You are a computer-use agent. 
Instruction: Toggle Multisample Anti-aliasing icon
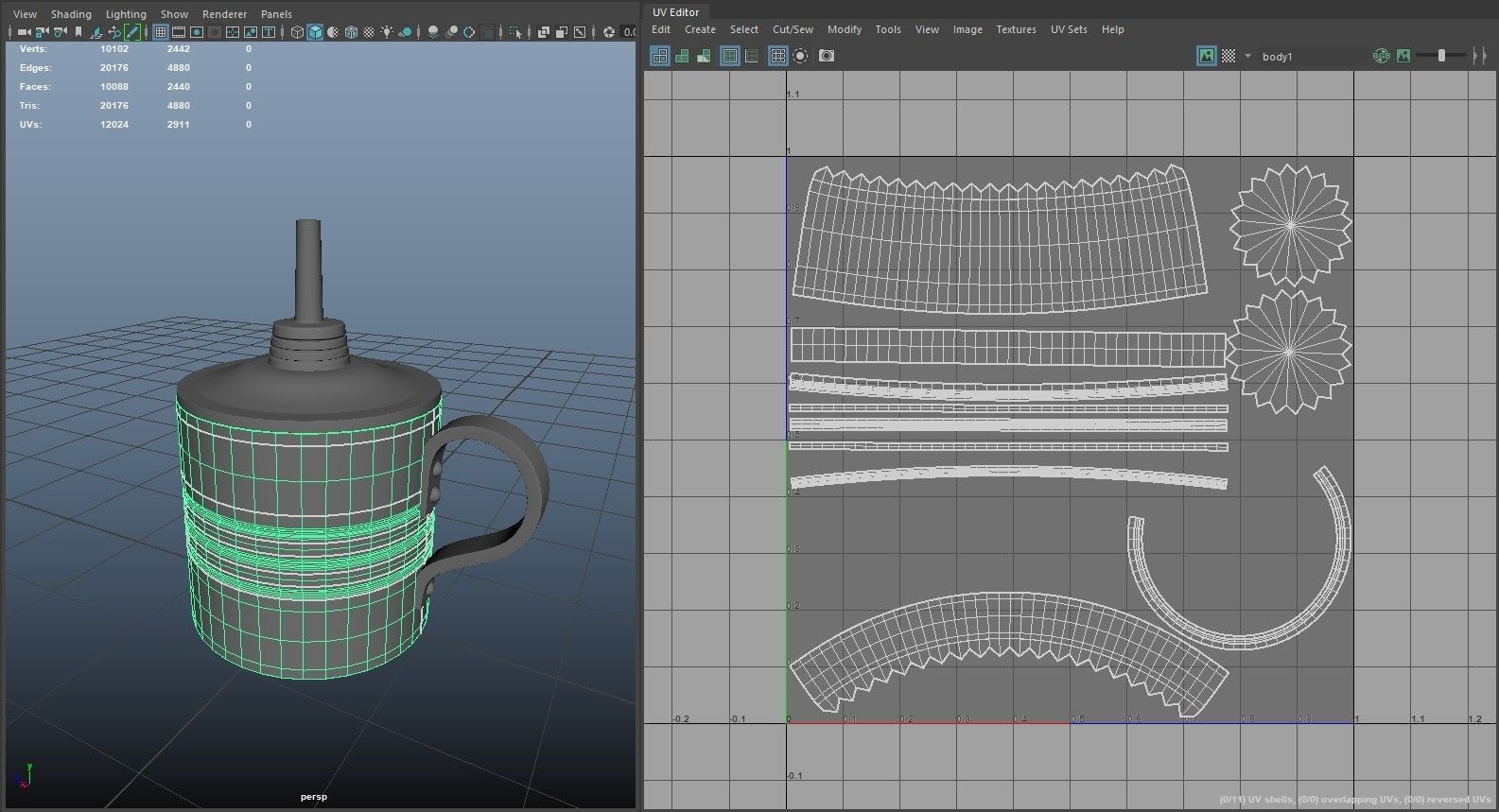(469, 32)
